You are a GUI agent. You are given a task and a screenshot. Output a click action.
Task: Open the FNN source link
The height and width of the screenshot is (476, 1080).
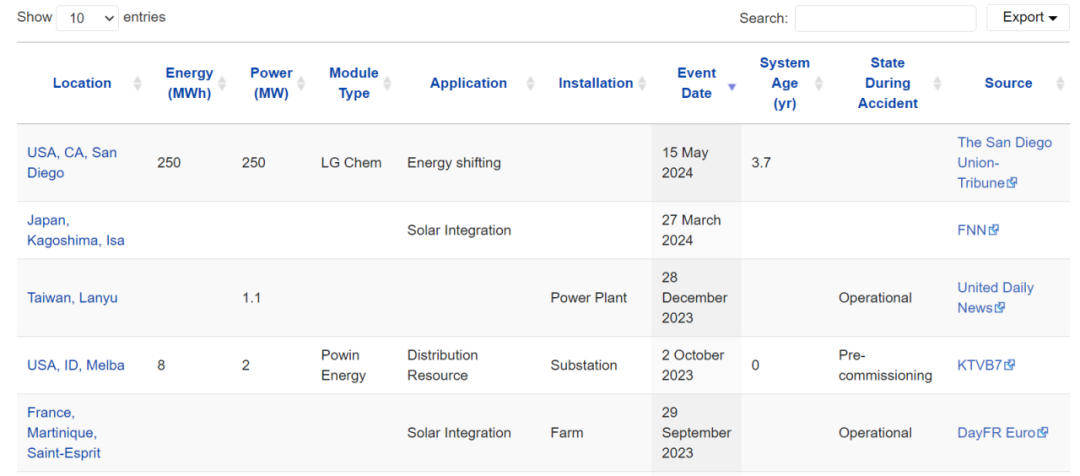[x=977, y=229]
